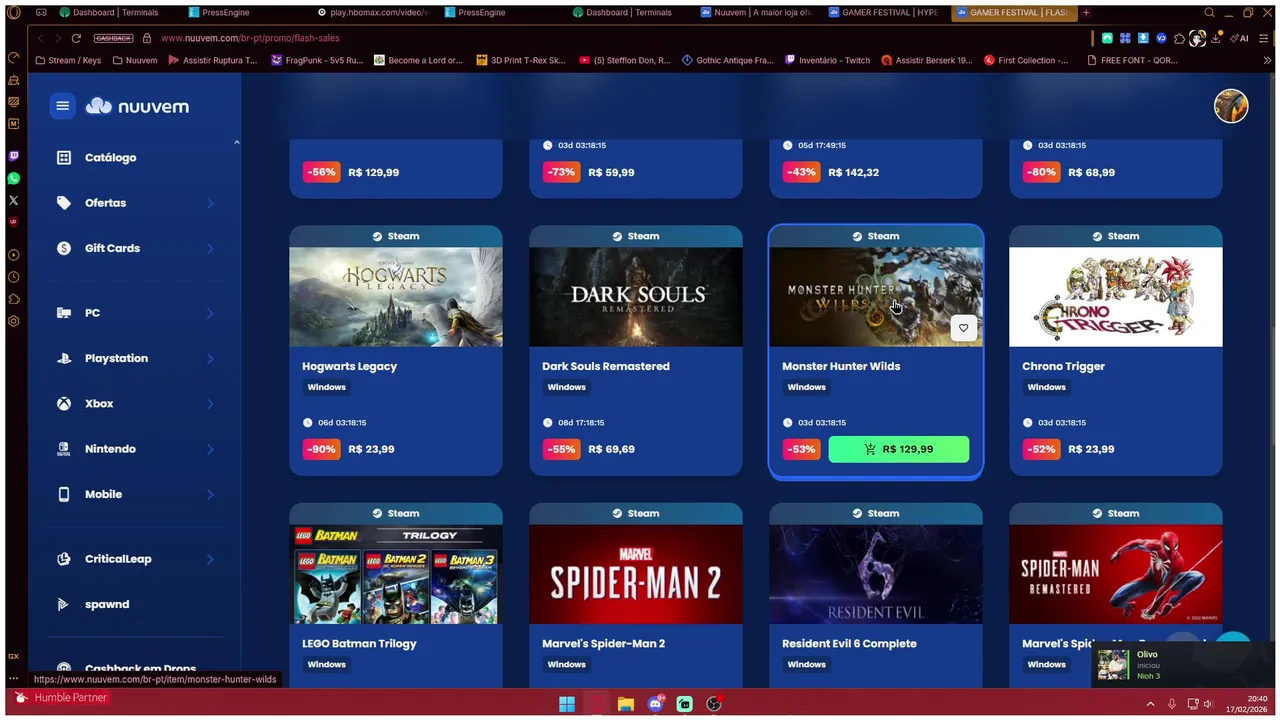Click the Ofertas tag icon
This screenshot has height=720, width=1280.
pyautogui.click(x=64, y=203)
